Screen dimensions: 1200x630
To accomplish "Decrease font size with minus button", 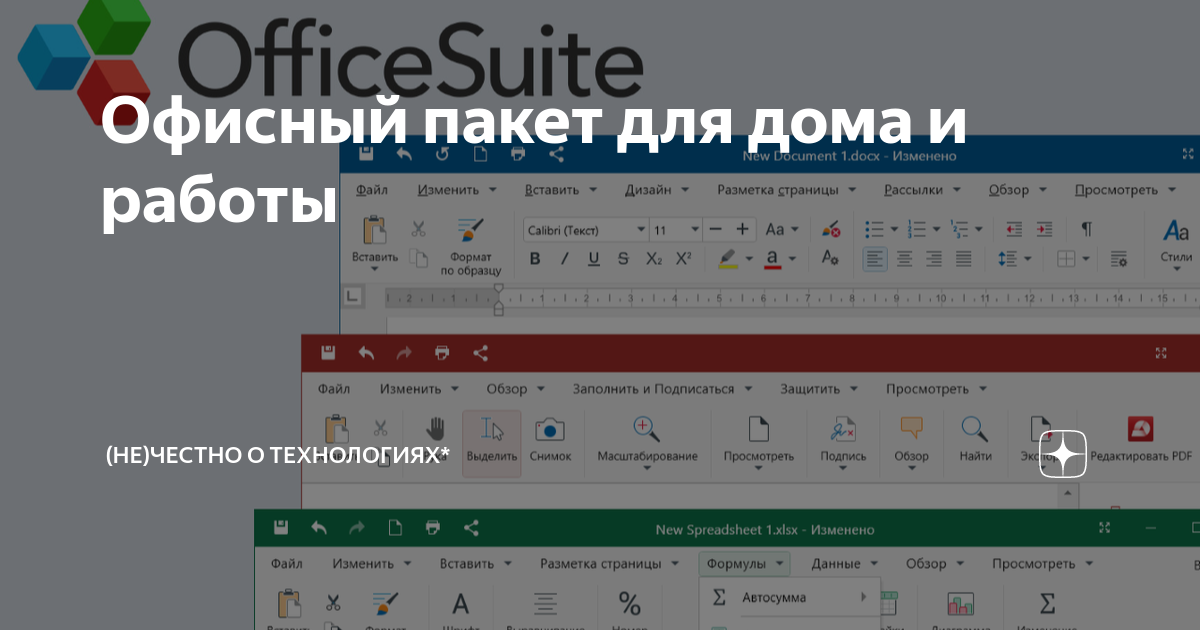I will pyautogui.click(x=715, y=229).
